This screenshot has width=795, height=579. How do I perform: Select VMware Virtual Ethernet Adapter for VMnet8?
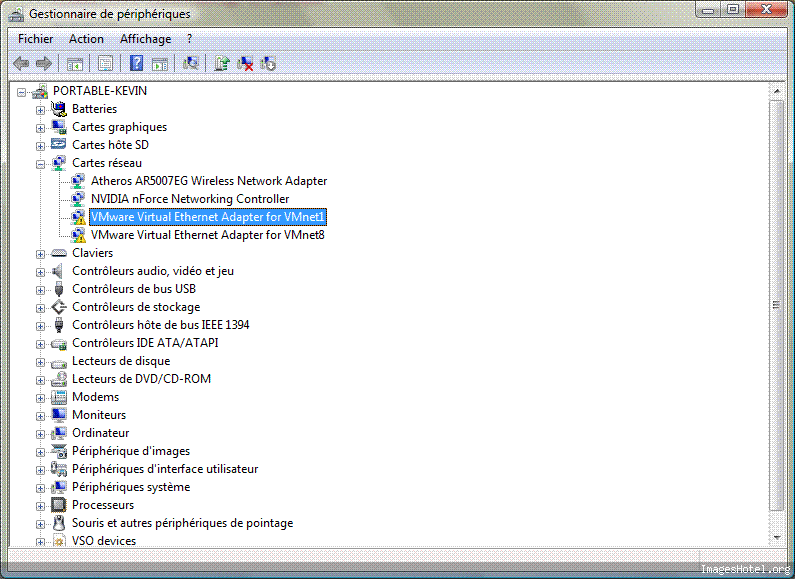click(207, 235)
